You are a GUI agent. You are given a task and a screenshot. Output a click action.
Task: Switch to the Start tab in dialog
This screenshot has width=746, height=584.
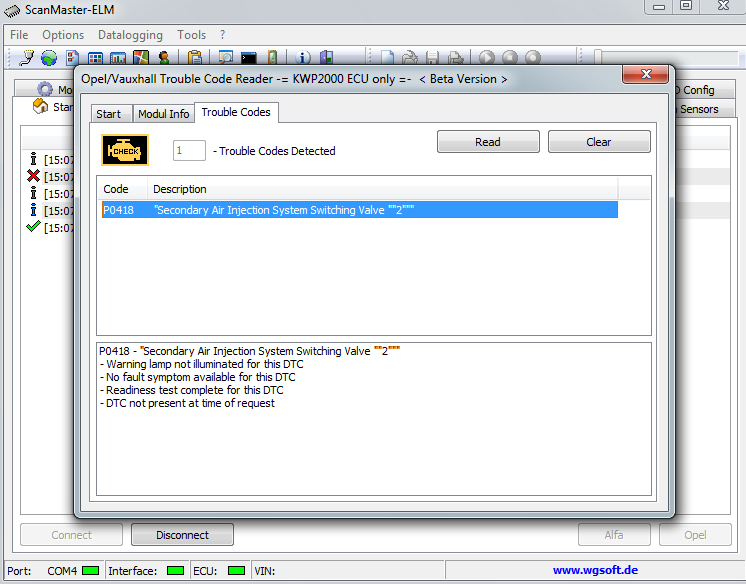[x=112, y=114]
